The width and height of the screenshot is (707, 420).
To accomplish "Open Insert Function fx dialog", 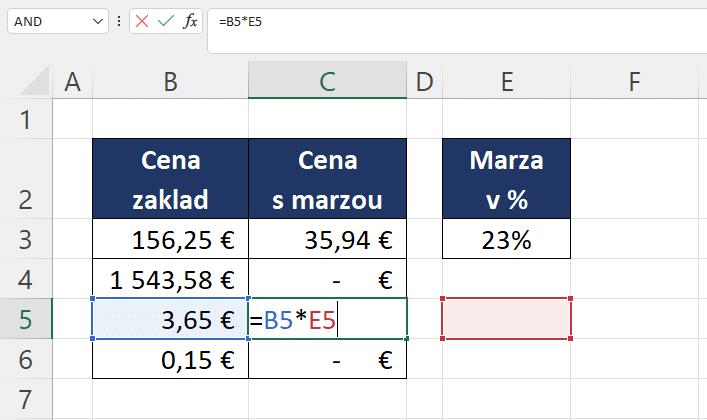I will pyautogui.click(x=190, y=21).
